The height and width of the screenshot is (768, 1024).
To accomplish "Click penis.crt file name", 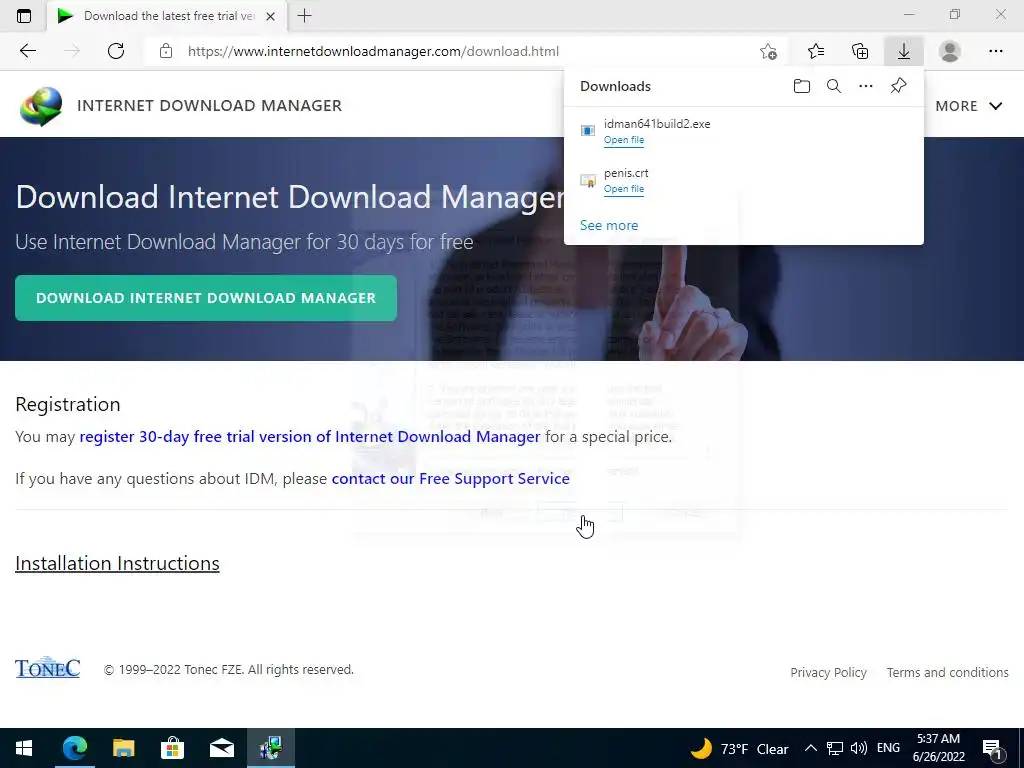I will pyautogui.click(x=626, y=173).
